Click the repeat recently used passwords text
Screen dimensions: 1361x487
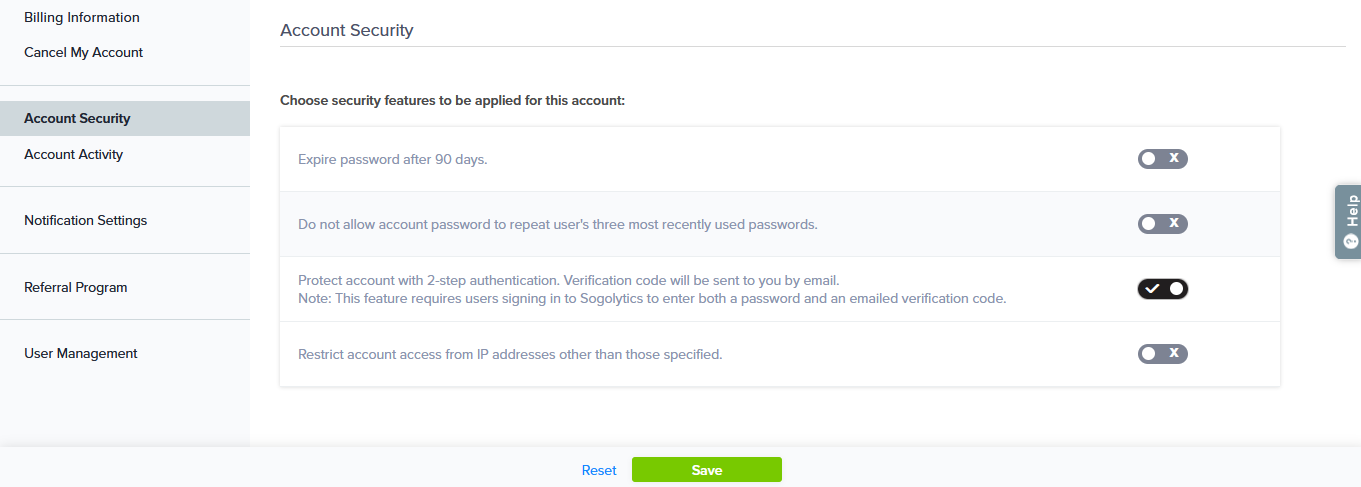point(558,224)
